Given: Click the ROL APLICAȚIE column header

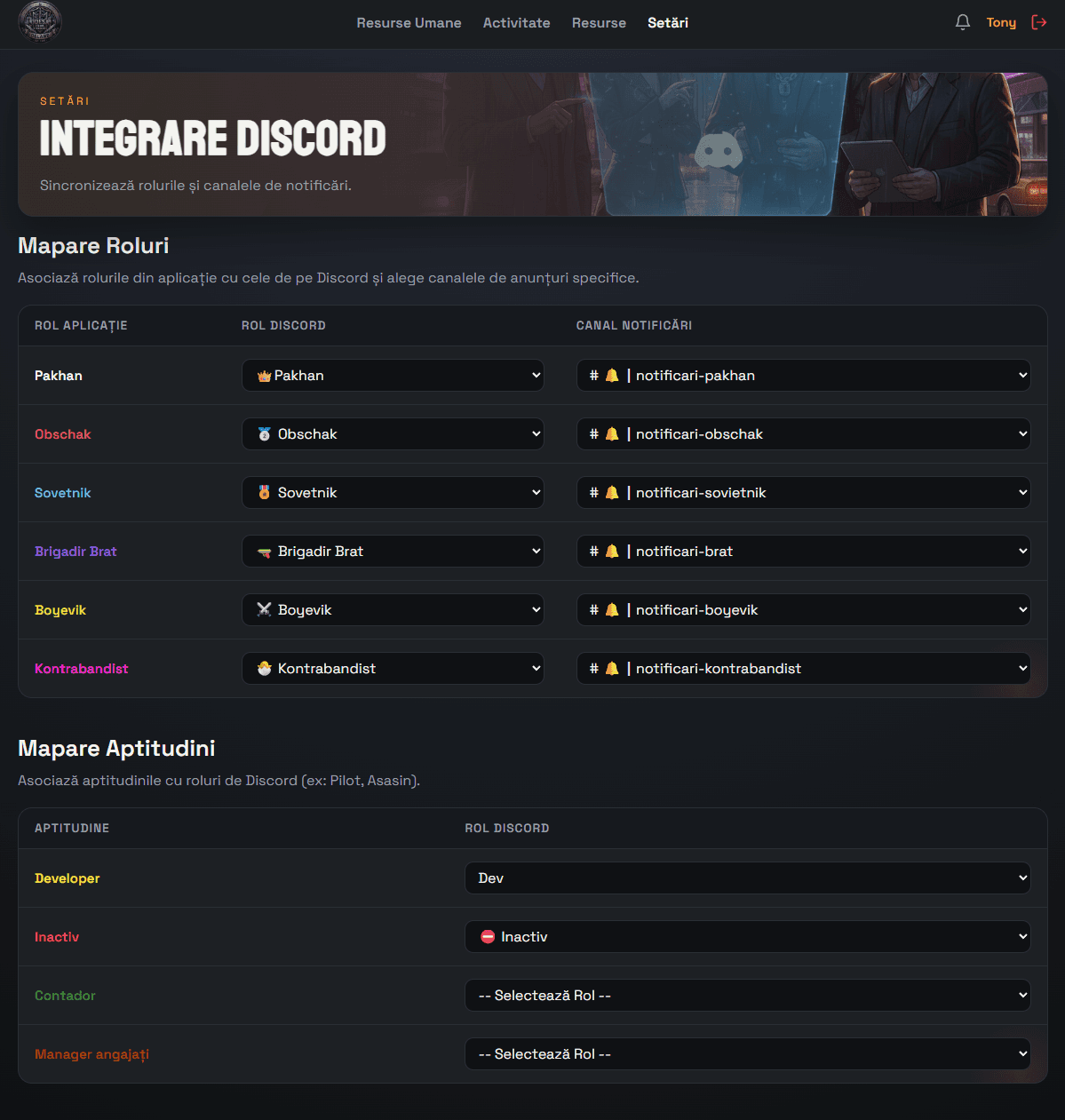Looking at the screenshot, I should (x=81, y=326).
